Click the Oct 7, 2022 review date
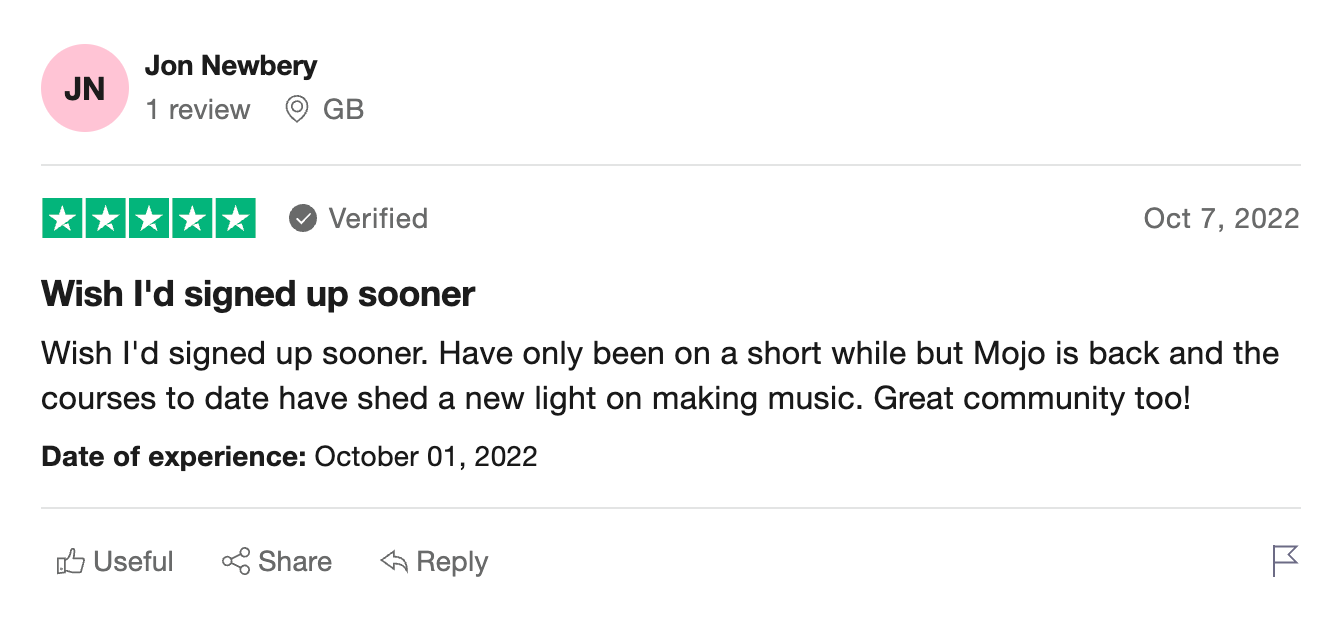The width and height of the screenshot is (1342, 626). [x=1221, y=218]
